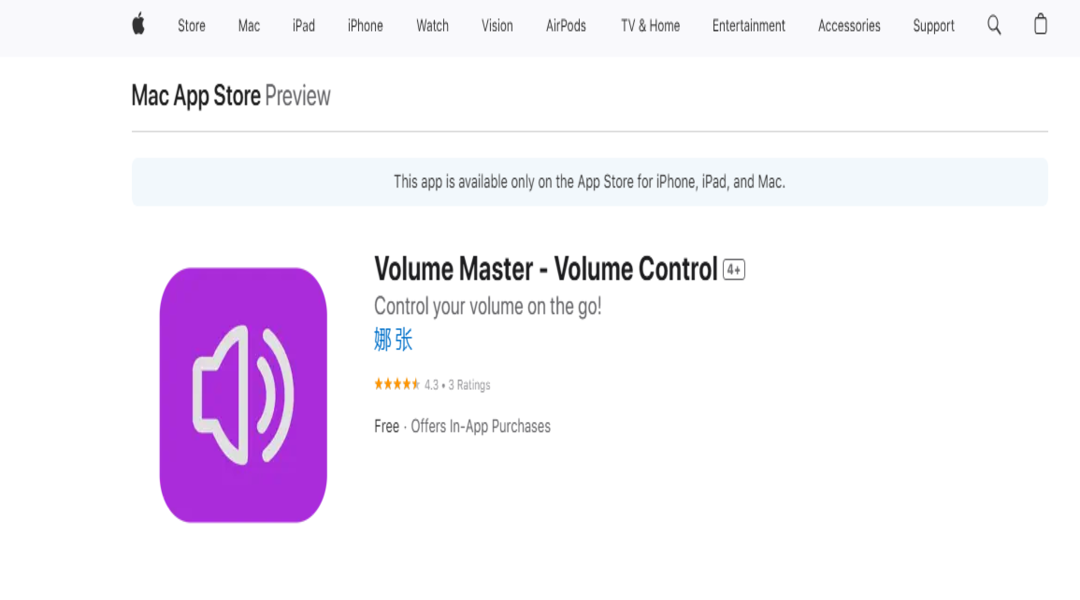Click the developer name link 娜 张
This screenshot has width=1080, height=600.
[393, 340]
